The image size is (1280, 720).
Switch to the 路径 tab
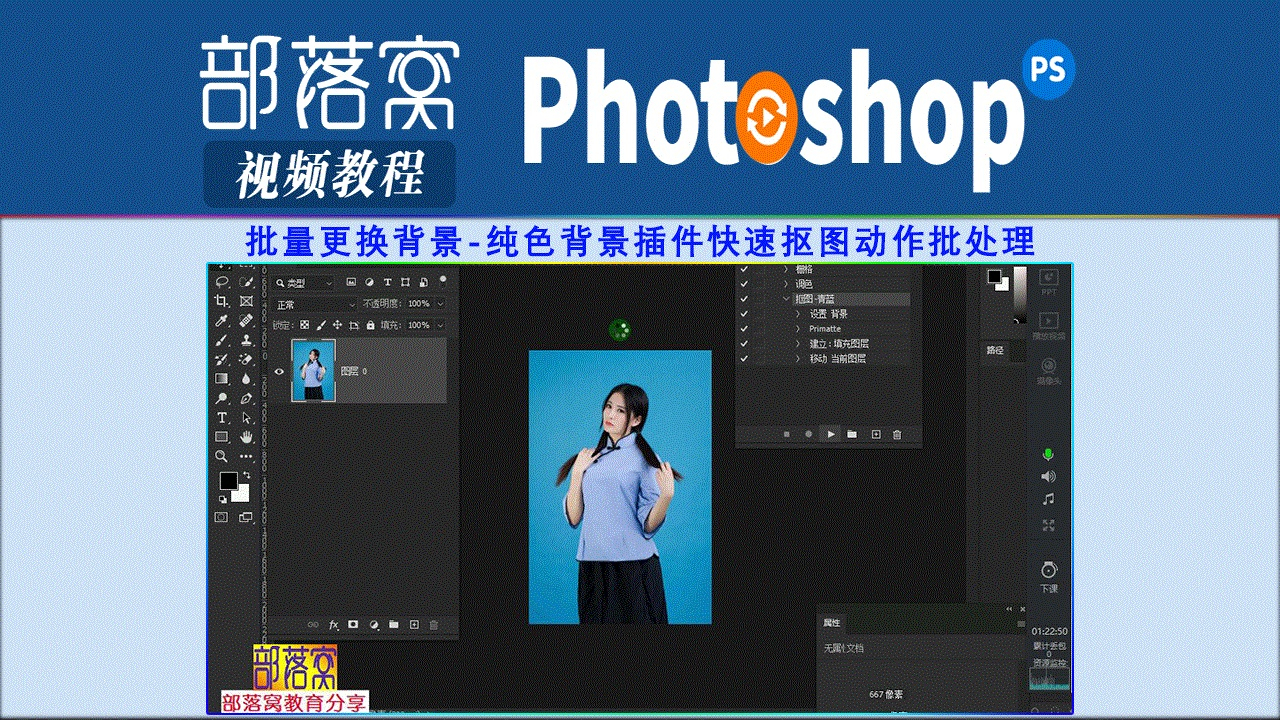(995, 351)
